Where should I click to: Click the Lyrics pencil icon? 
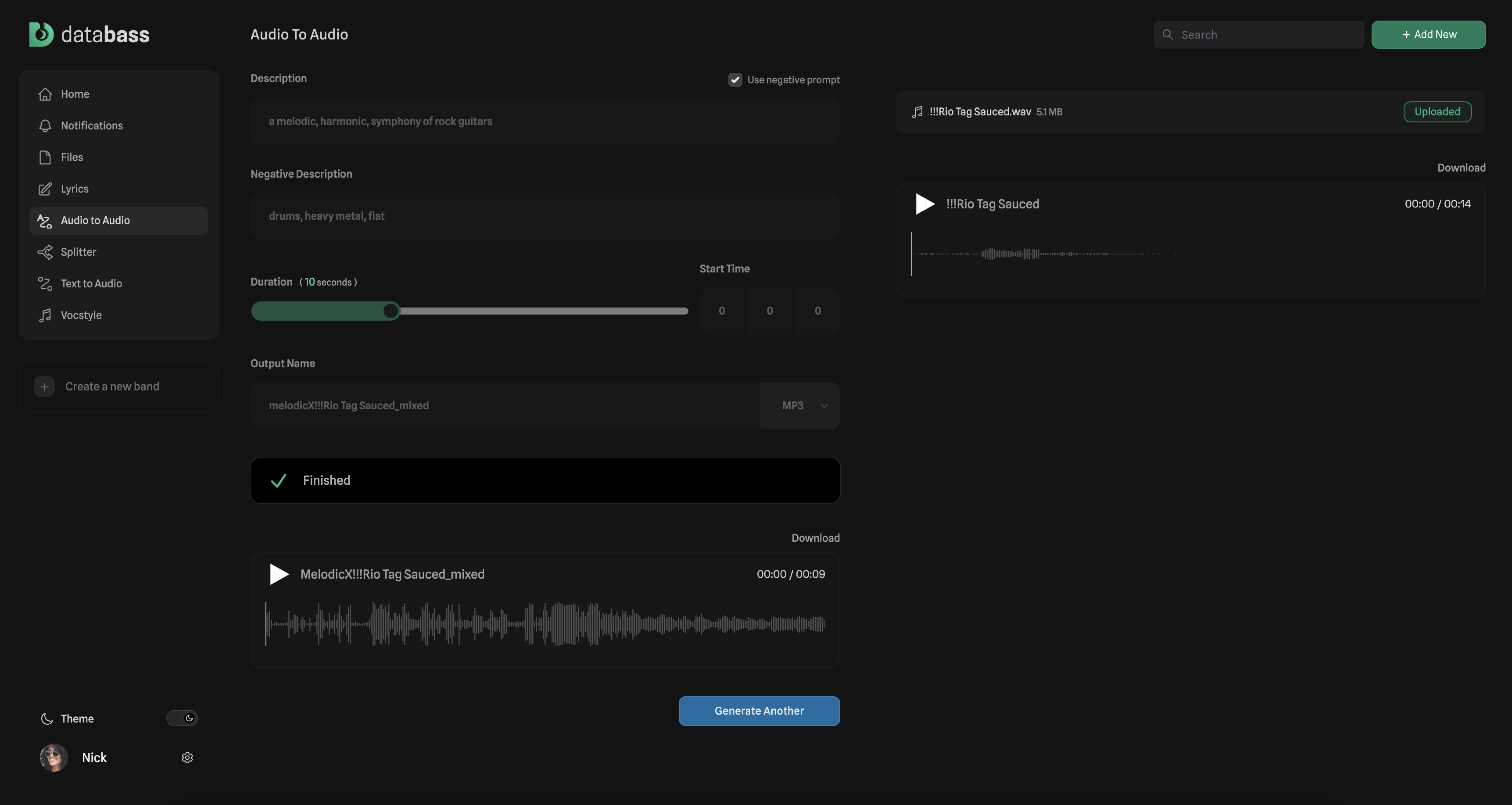click(45, 189)
